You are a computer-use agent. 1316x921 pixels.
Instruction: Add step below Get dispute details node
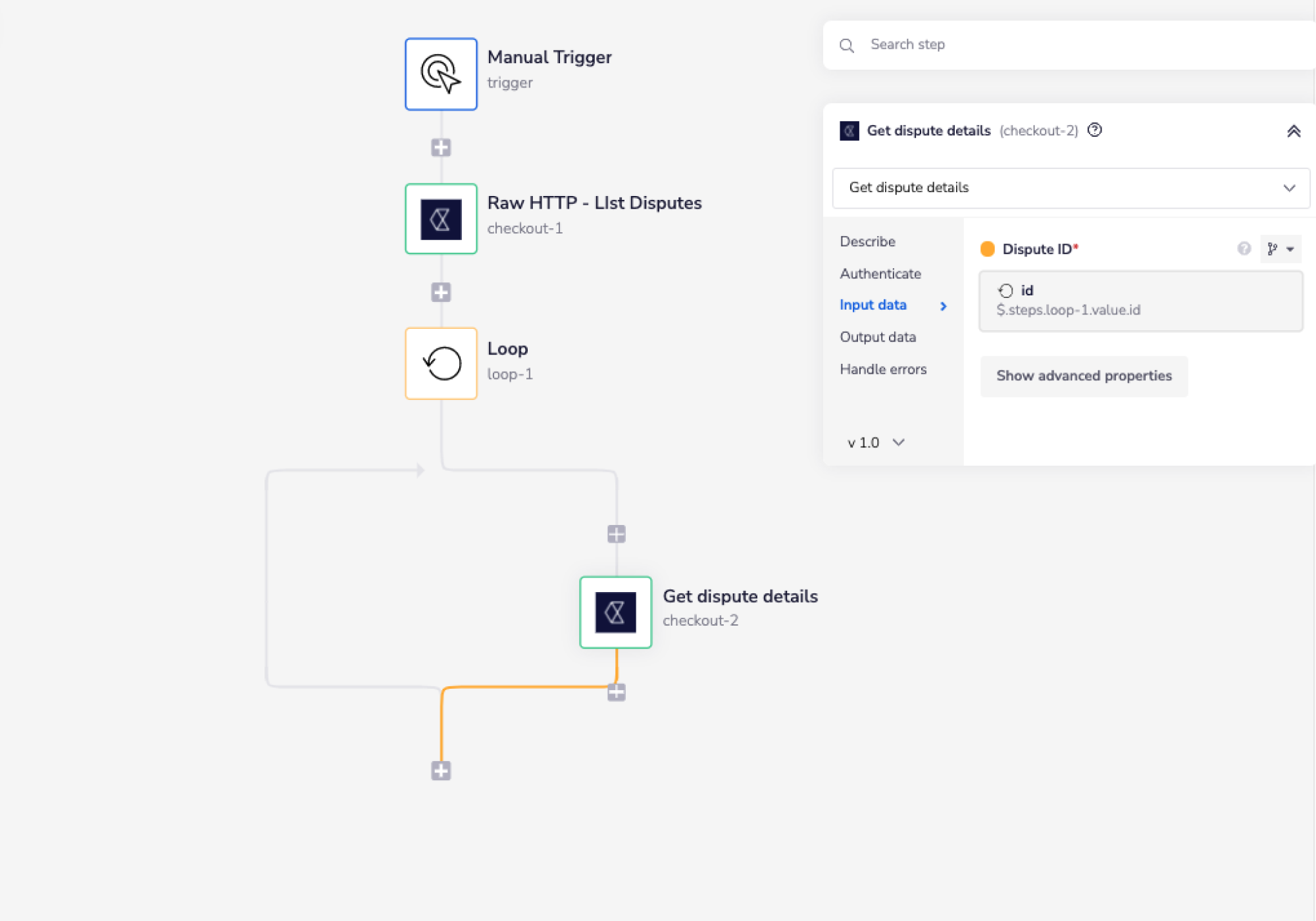click(x=616, y=692)
